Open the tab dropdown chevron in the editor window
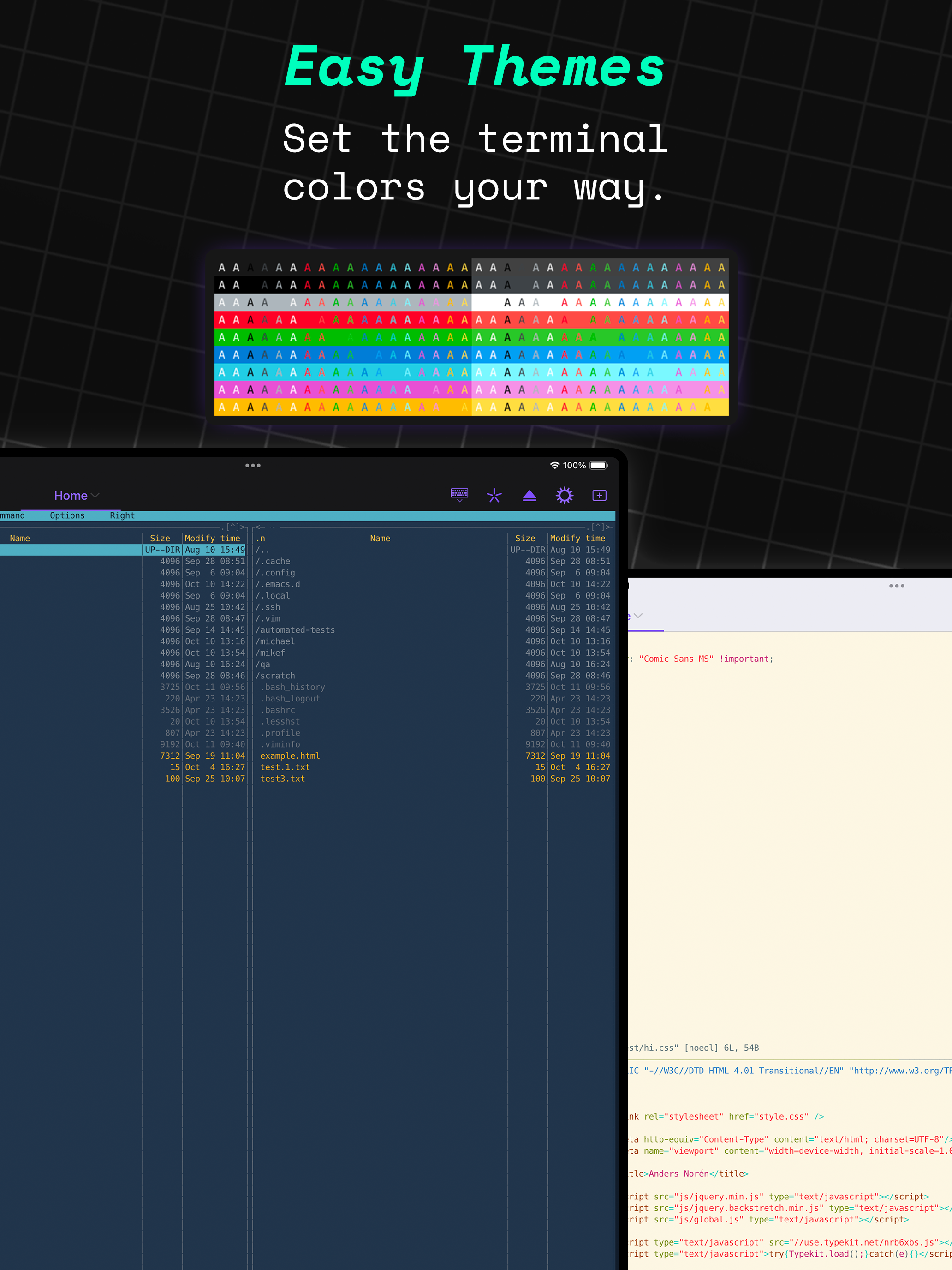This screenshot has width=952, height=1270. pos(639,616)
